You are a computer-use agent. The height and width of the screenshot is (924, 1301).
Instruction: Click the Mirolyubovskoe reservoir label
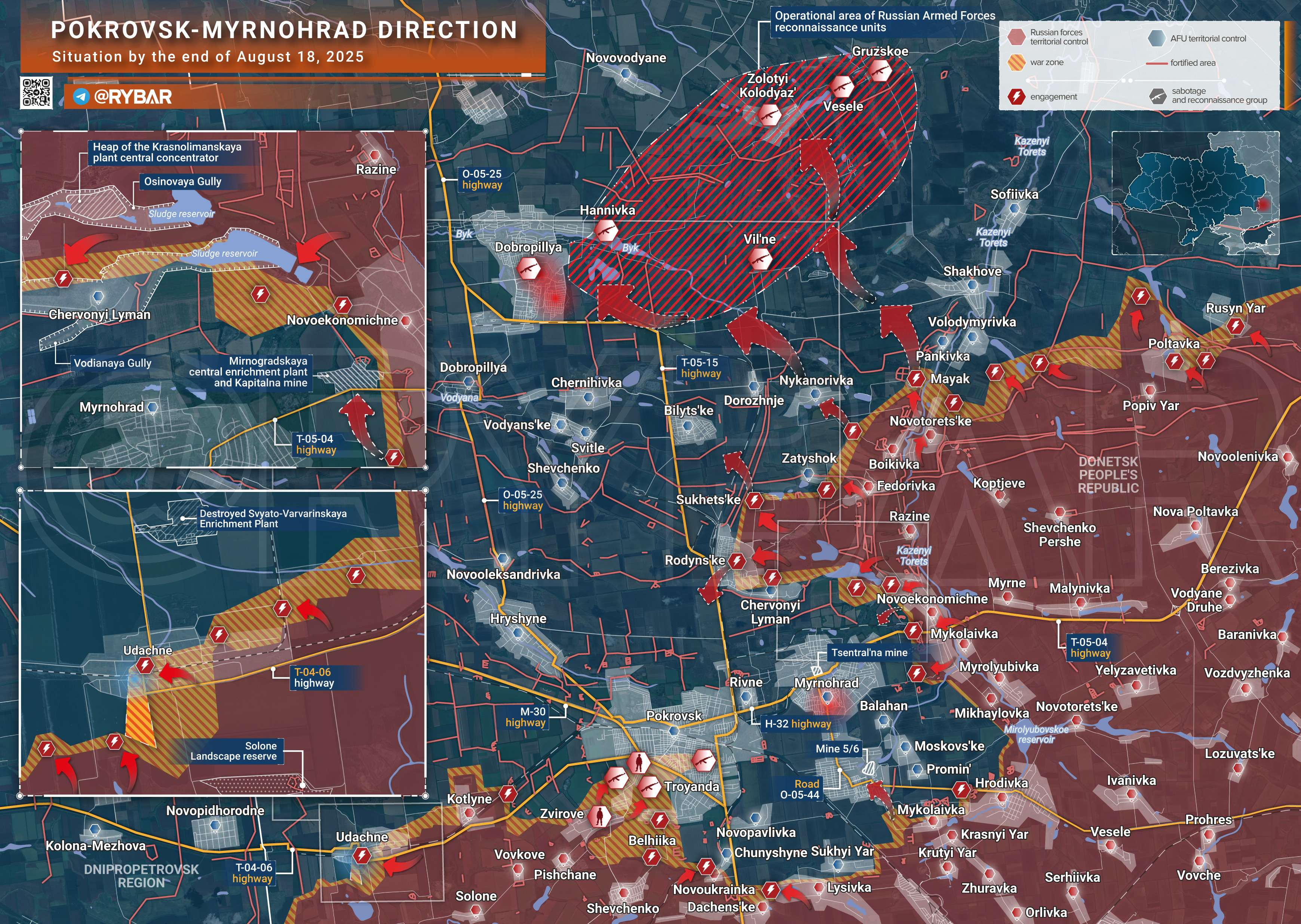tap(1036, 734)
